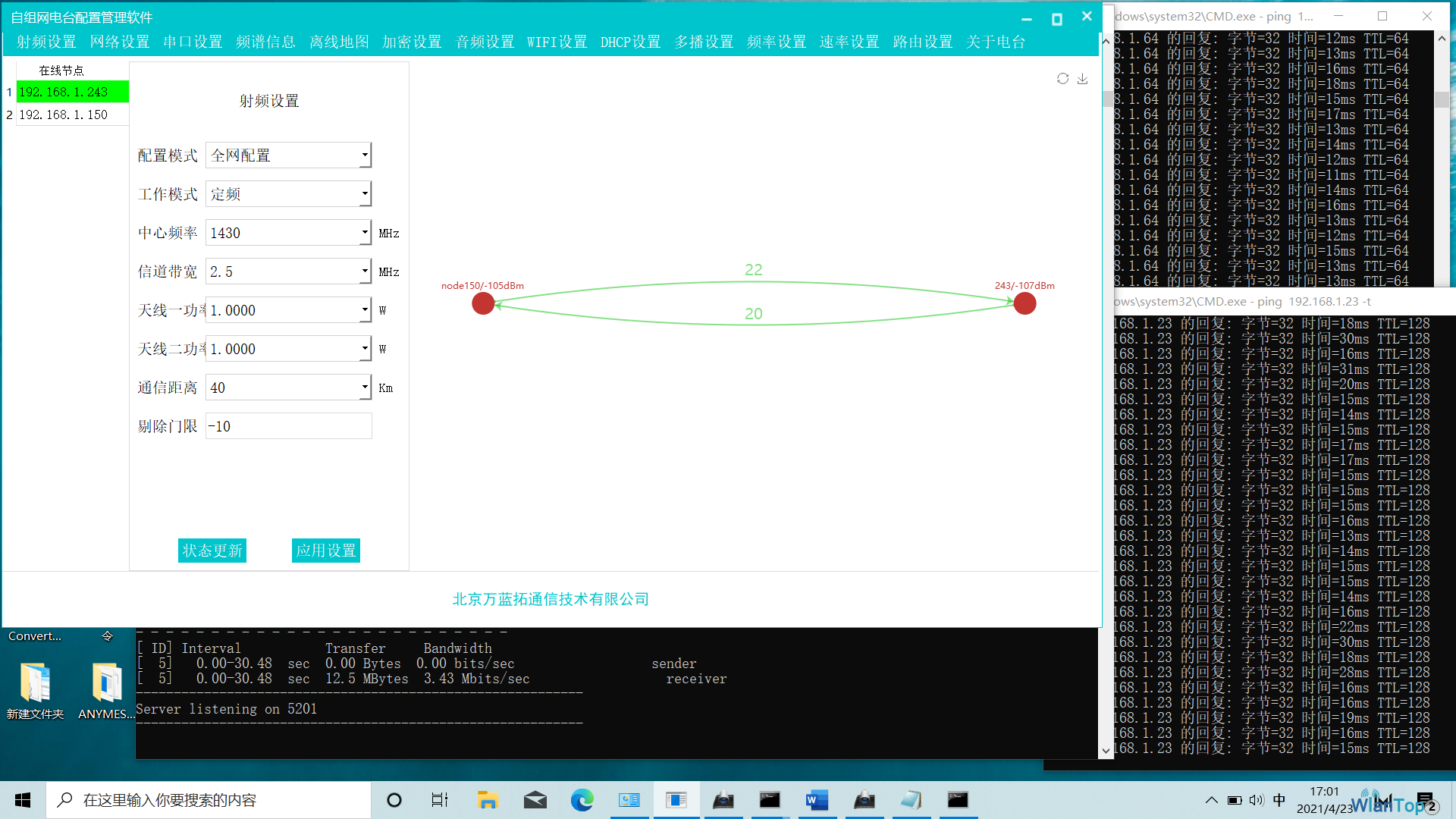Click the 剔除门限 input field
Viewport: 1456px width, 819px height.
click(x=289, y=426)
